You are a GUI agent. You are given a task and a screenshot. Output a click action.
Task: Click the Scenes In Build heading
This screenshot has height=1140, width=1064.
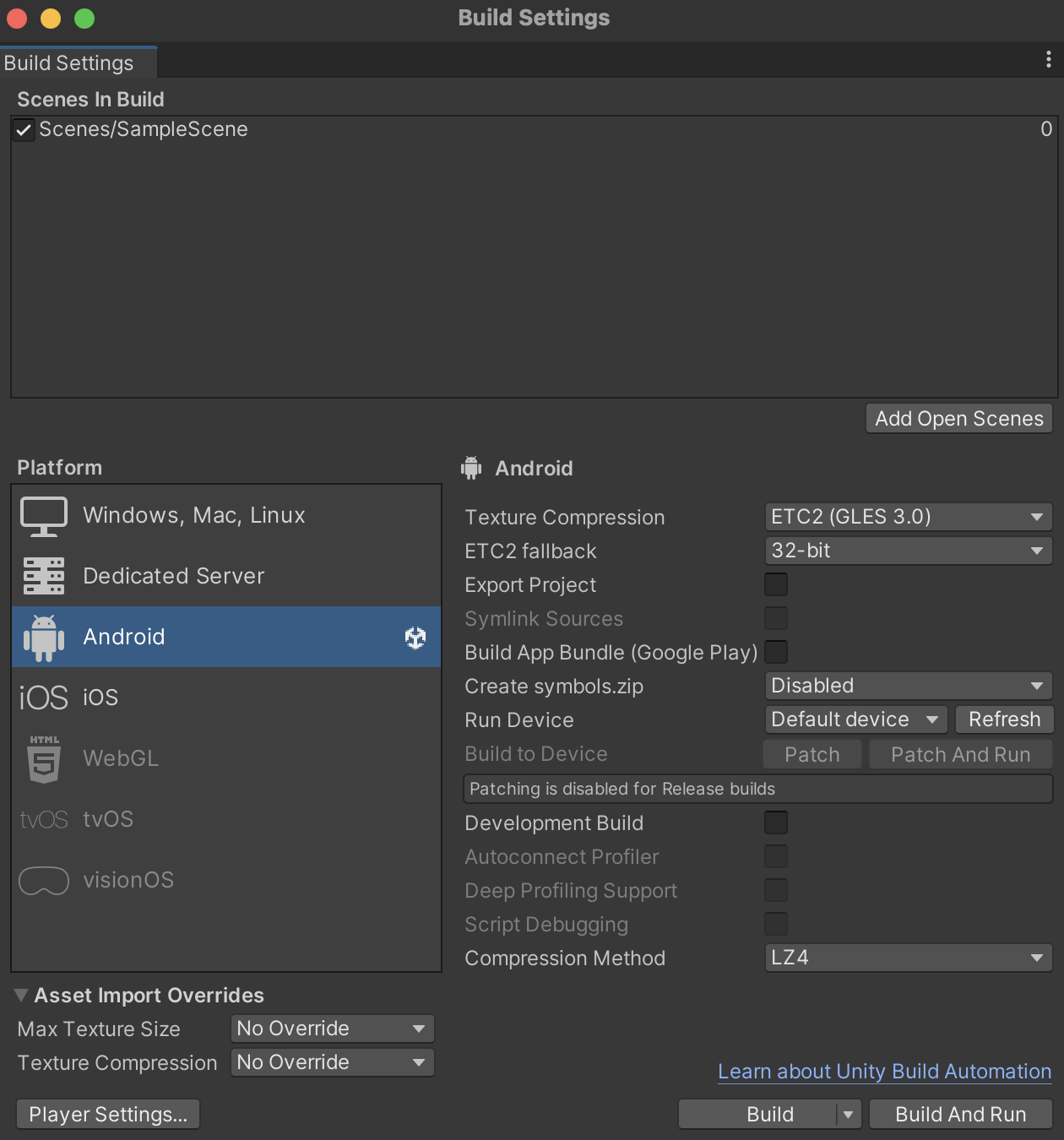pyautogui.click(x=90, y=100)
